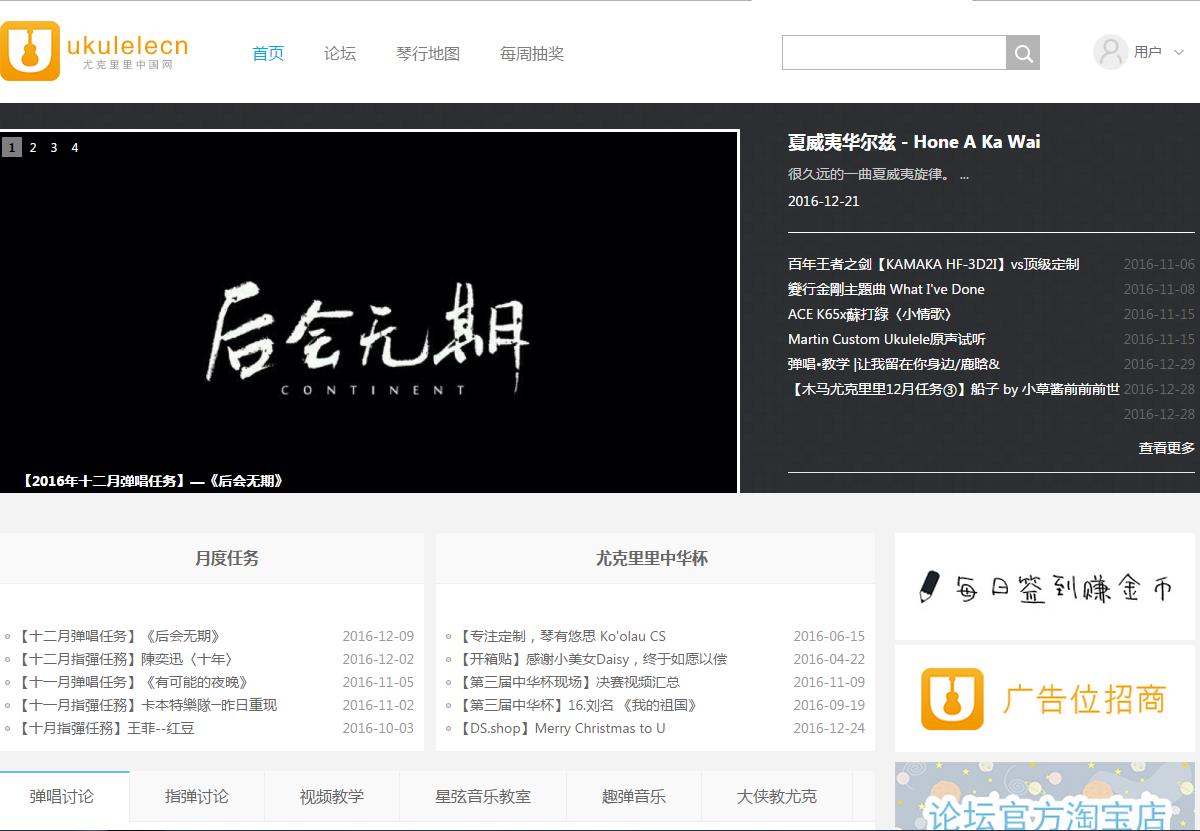Switch to 弹唱讨论 tab
This screenshot has height=831, width=1200.
(x=62, y=796)
